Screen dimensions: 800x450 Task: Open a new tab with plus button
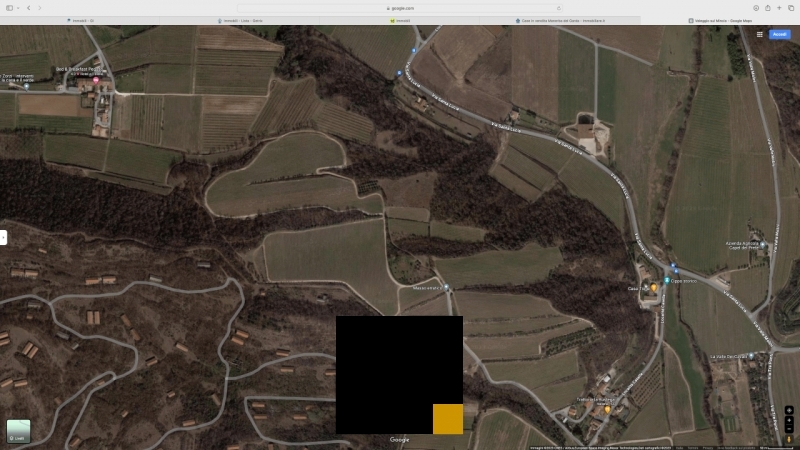coord(779,7)
